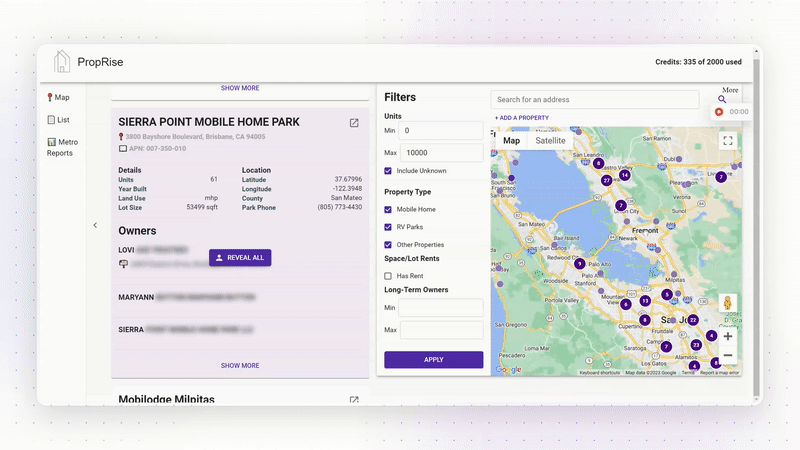Click the Long-Term Owners Min field

pyautogui.click(x=441, y=308)
